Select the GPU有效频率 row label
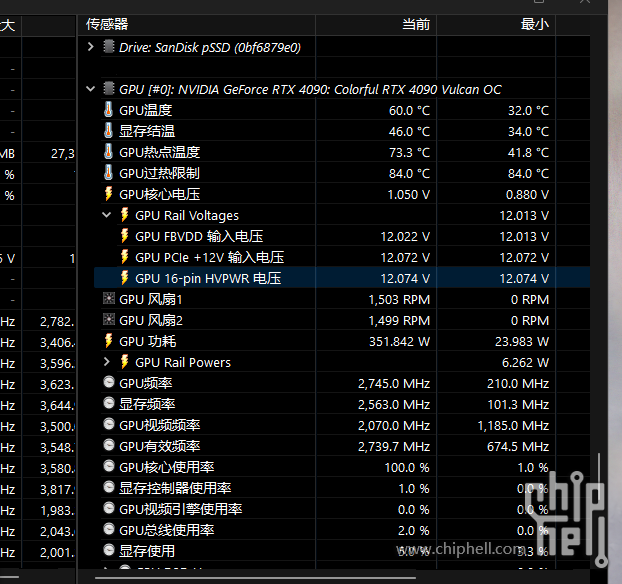The width and height of the screenshot is (622, 584). [x=159, y=447]
